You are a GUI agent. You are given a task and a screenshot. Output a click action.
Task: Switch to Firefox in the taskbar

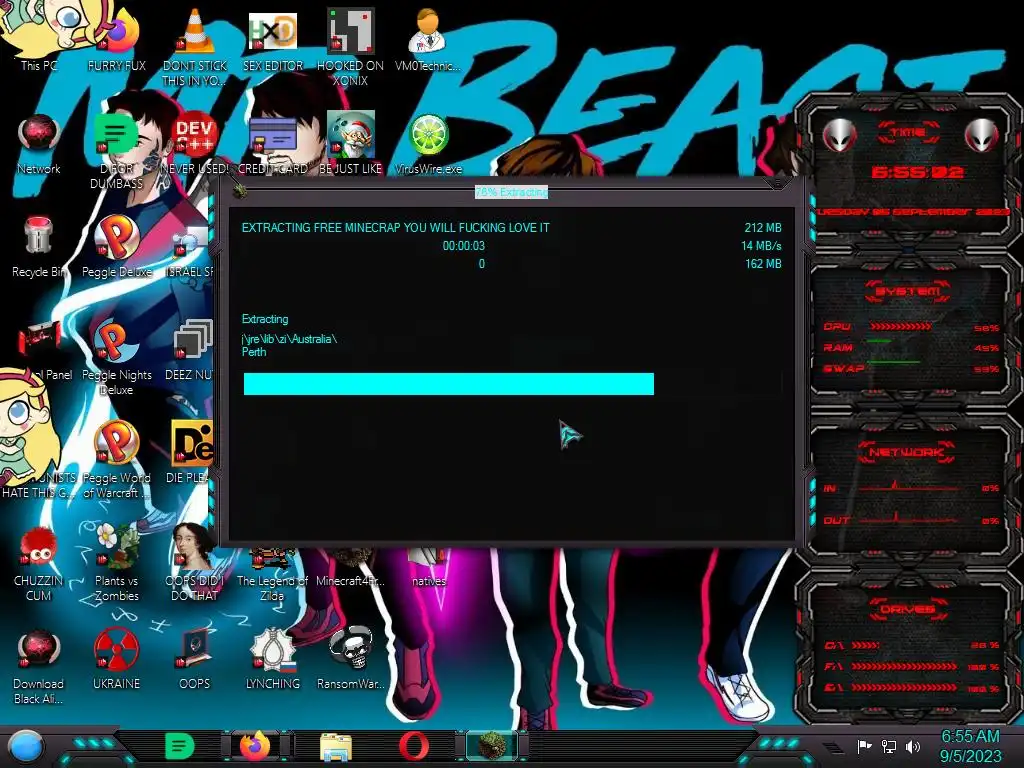point(255,746)
